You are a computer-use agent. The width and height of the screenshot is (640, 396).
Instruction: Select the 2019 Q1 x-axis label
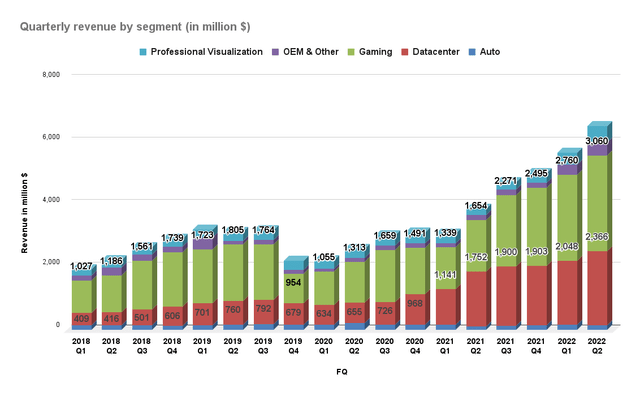tap(202, 346)
